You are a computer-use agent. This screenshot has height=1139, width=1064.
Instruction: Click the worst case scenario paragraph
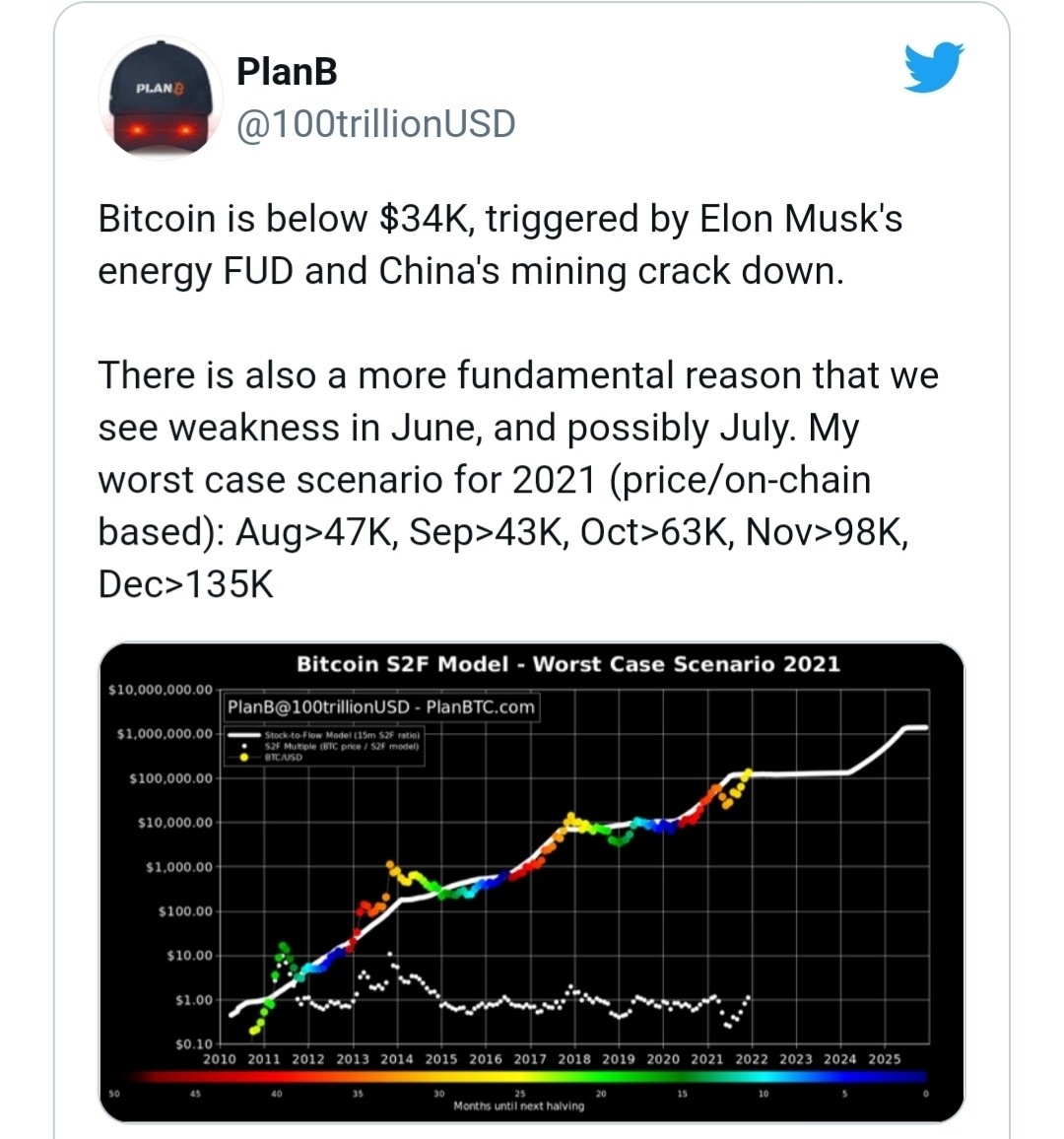tap(517, 479)
